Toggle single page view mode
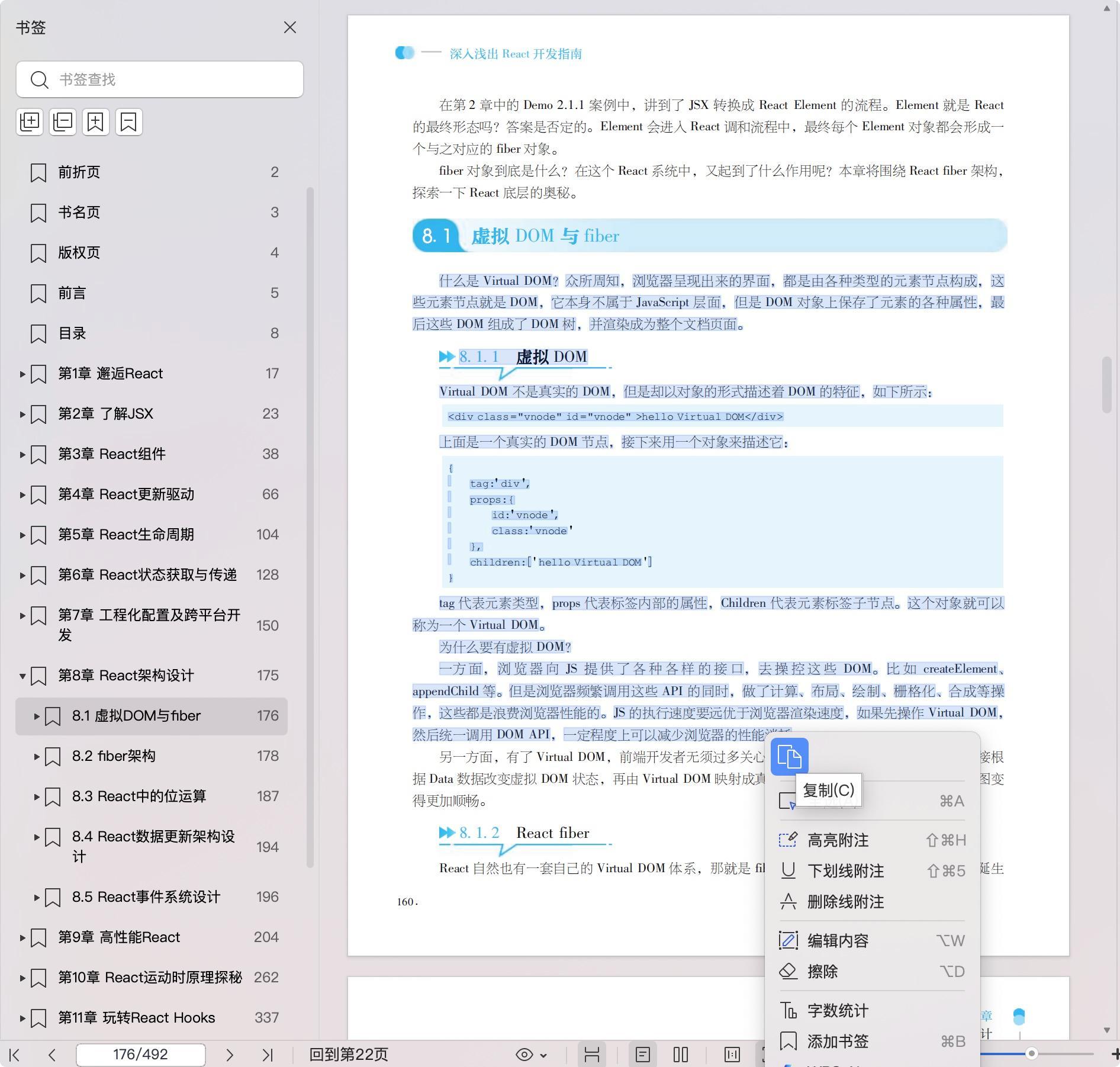 643,1055
